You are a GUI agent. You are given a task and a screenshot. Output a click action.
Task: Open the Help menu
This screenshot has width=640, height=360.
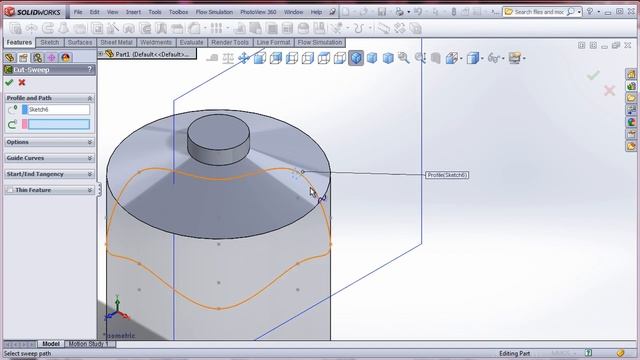[316, 12]
